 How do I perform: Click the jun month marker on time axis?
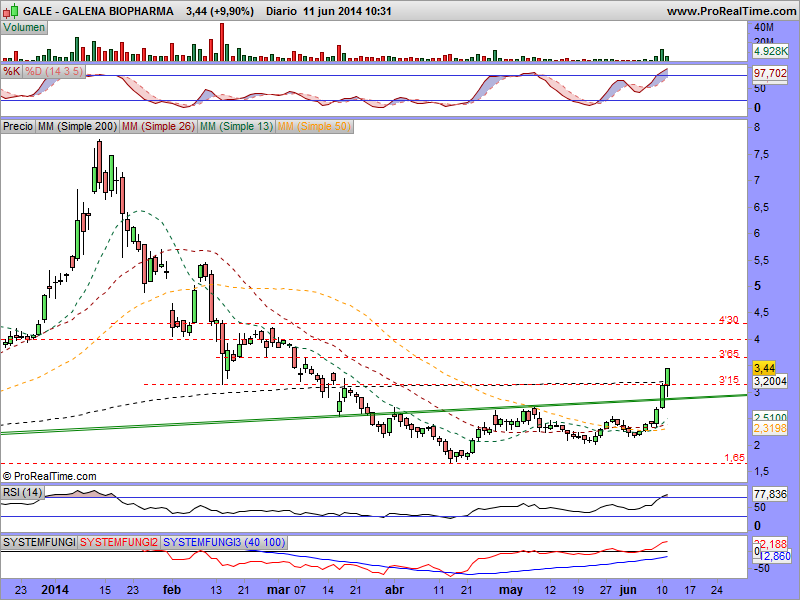click(628, 590)
